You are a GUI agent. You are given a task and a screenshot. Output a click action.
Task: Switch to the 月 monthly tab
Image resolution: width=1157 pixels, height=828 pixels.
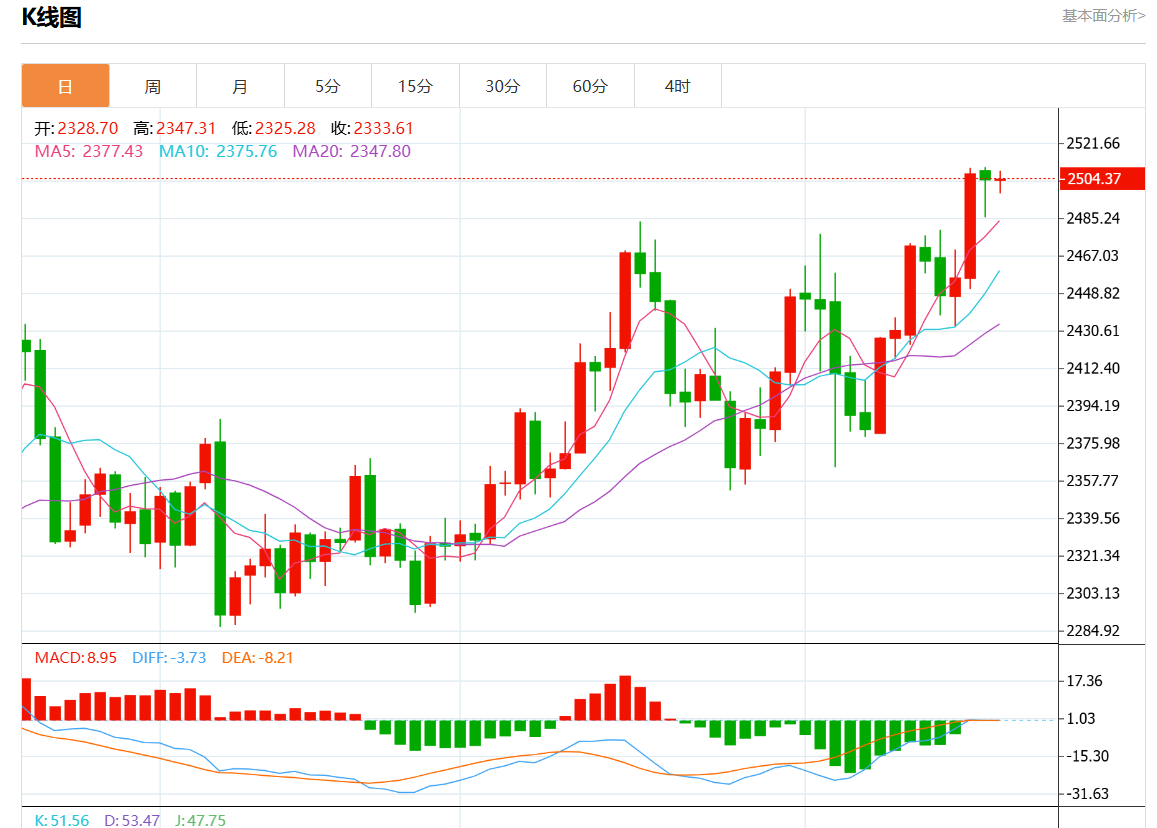[241, 86]
